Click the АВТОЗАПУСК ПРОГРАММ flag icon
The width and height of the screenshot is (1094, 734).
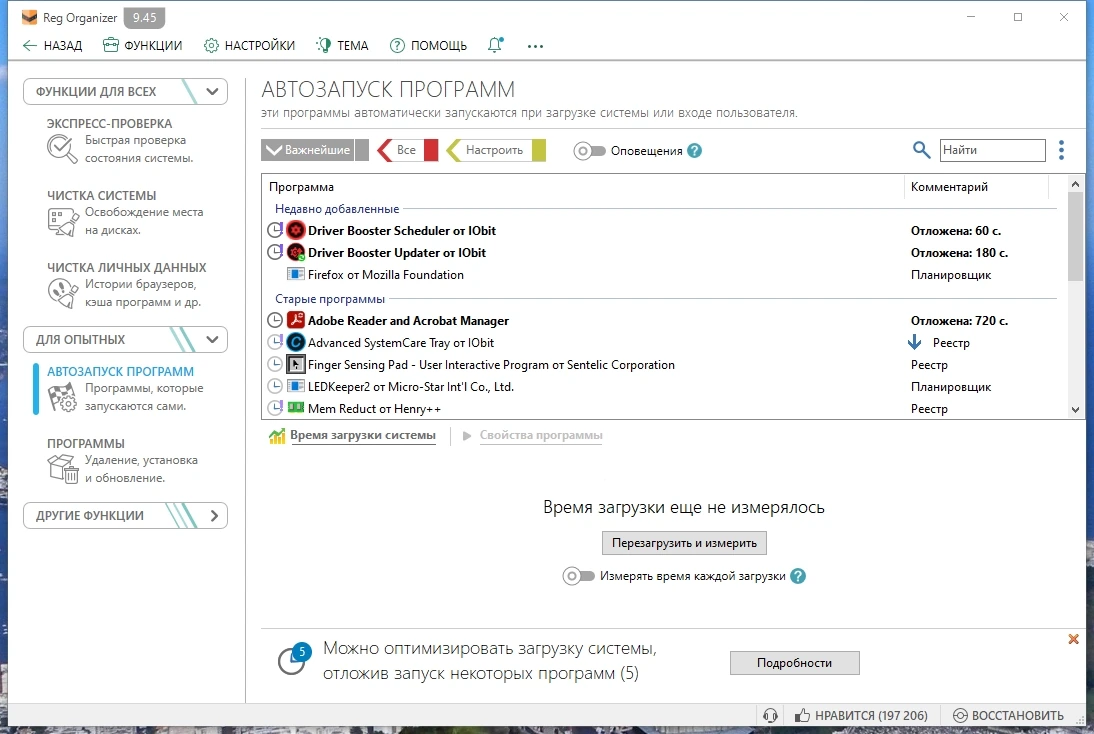pyautogui.click(x=63, y=397)
